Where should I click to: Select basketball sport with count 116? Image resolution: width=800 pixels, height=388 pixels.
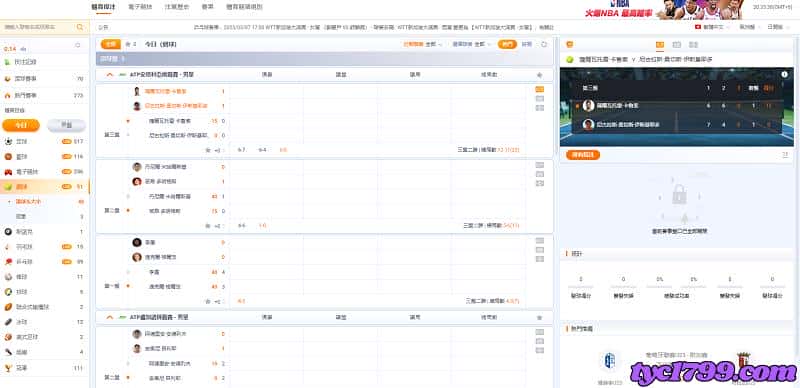(44, 157)
